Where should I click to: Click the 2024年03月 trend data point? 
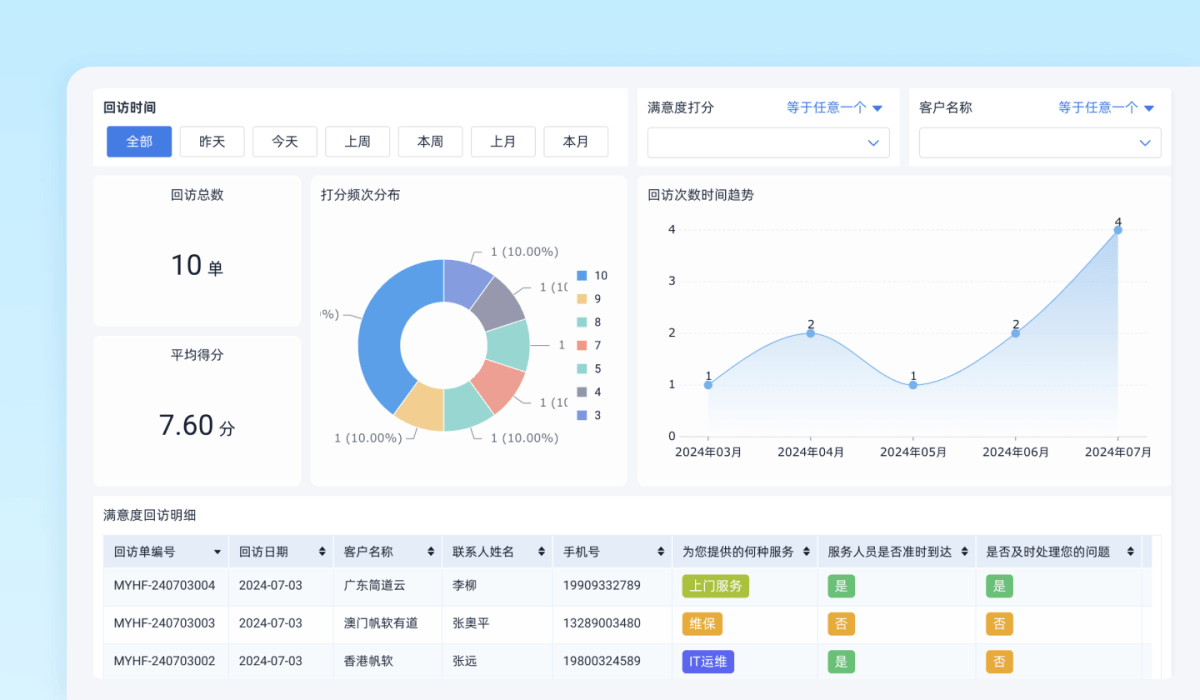(x=708, y=385)
